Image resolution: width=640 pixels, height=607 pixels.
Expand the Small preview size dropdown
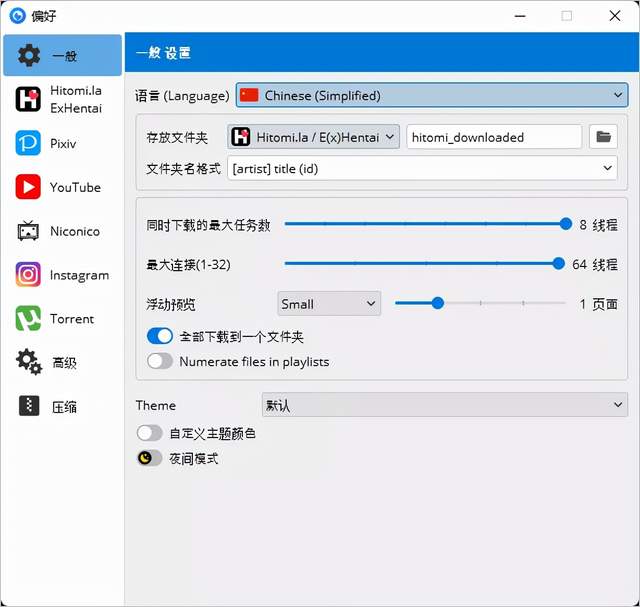point(329,304)
